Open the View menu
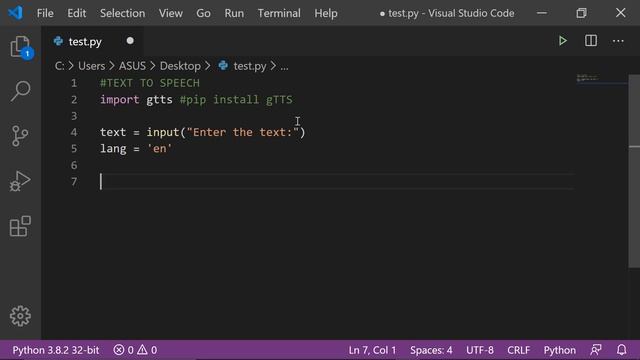 tap(171, 13)
